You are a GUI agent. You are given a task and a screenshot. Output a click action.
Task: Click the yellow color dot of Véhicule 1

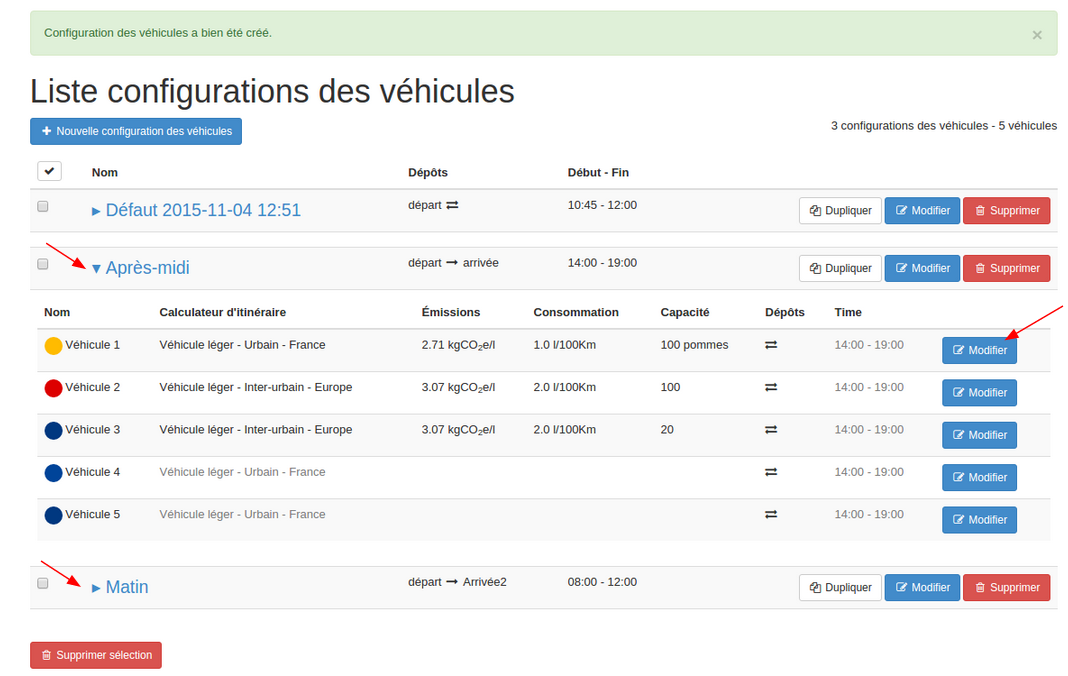(54, 346)
